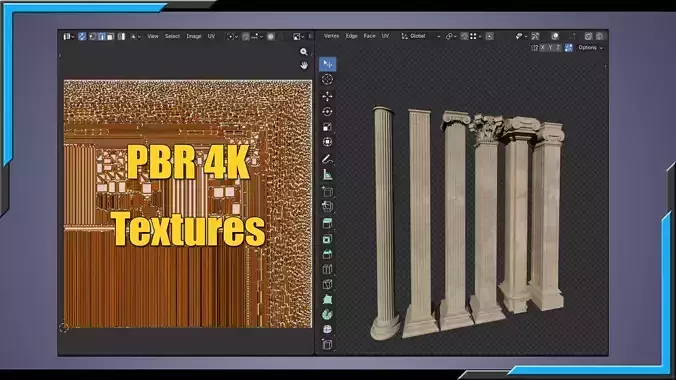676x380 pixels.
Task: Toggle UV sync selection in UV editor
Action: click(x=82, y=37)
